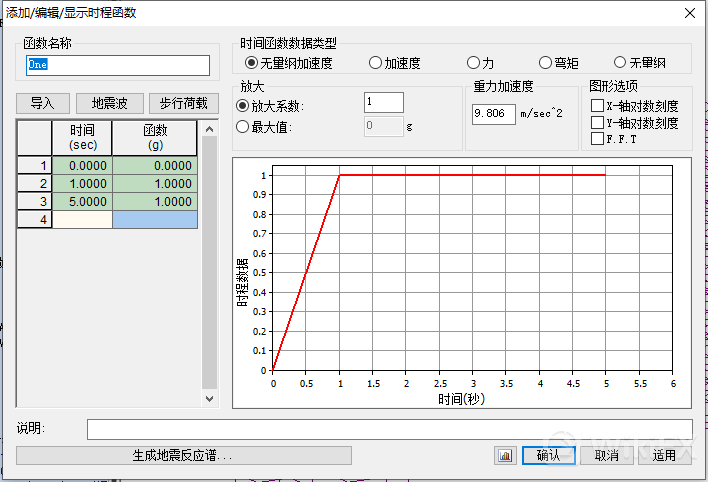Enable X-轴对数刻度 checkbox
Screen dimensions: 708x482
pyautogui.click(x=597, y=106)
